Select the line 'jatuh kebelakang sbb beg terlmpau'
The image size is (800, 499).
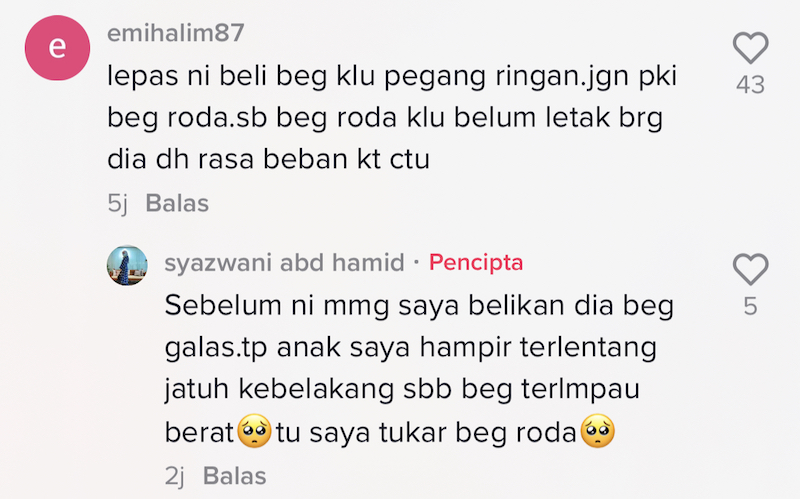[402, 390]
